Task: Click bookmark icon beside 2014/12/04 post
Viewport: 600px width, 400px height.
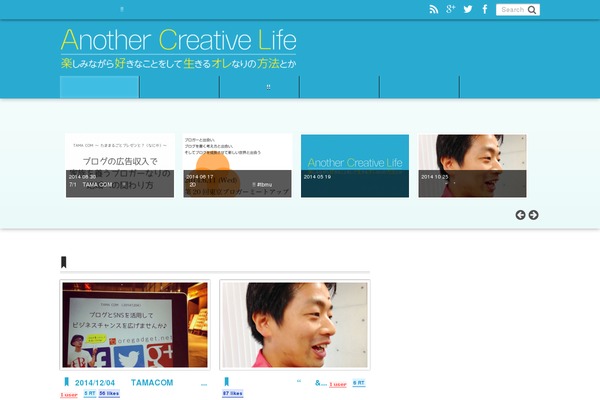Action: [x=66, y=382]
